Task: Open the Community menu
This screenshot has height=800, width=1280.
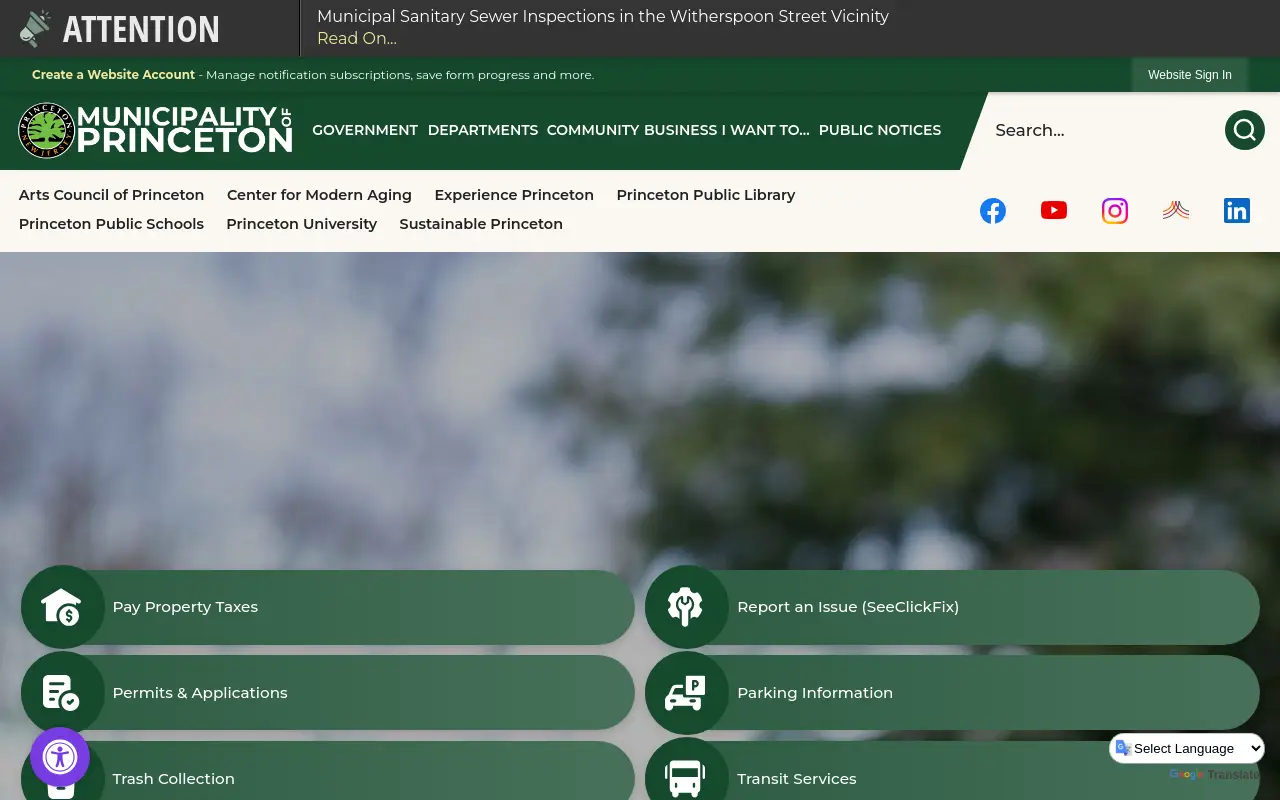Action: click(593, 130)
